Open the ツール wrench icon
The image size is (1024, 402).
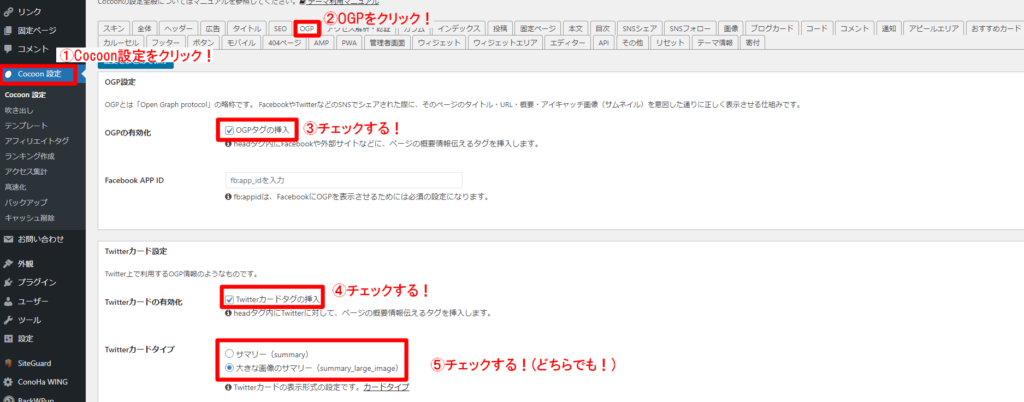coord(8,319)
